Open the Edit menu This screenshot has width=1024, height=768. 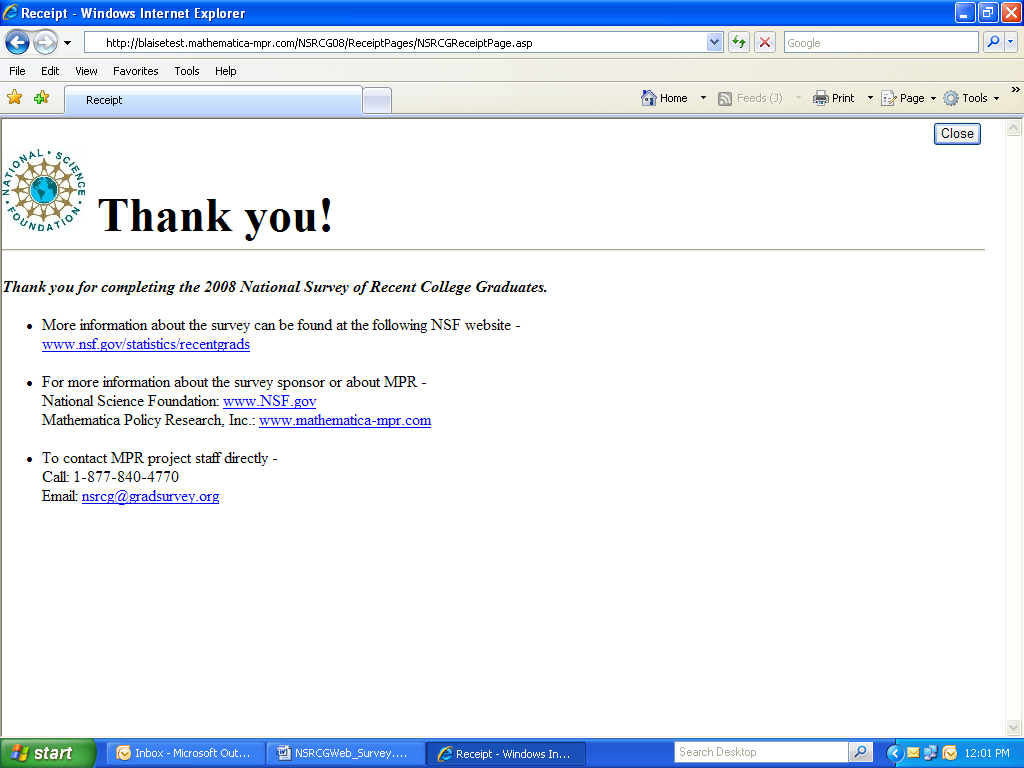tap(50, 71)
